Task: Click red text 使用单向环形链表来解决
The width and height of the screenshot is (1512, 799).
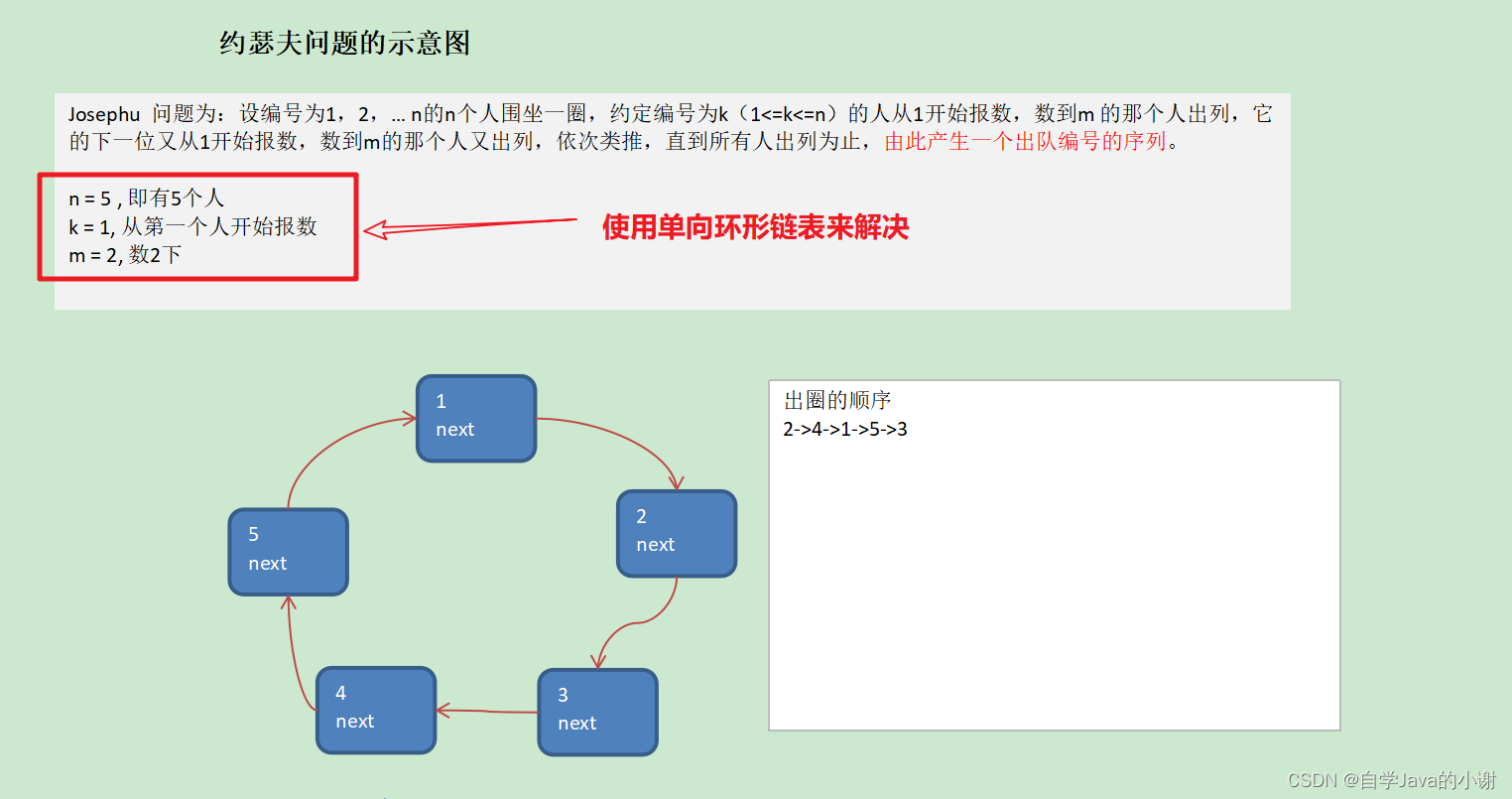Action: [756, 227]
